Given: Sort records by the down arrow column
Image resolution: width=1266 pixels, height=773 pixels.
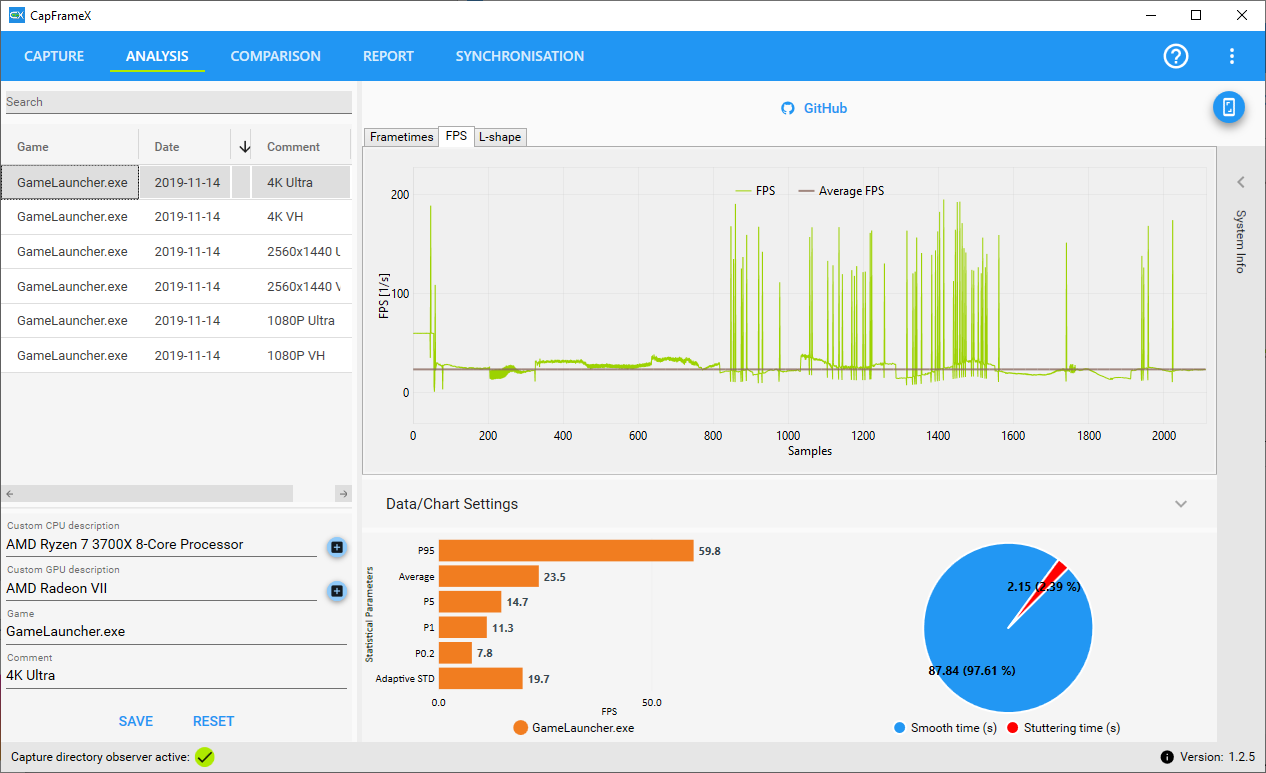Looking at the screenshot, I should tap(245, 147).
